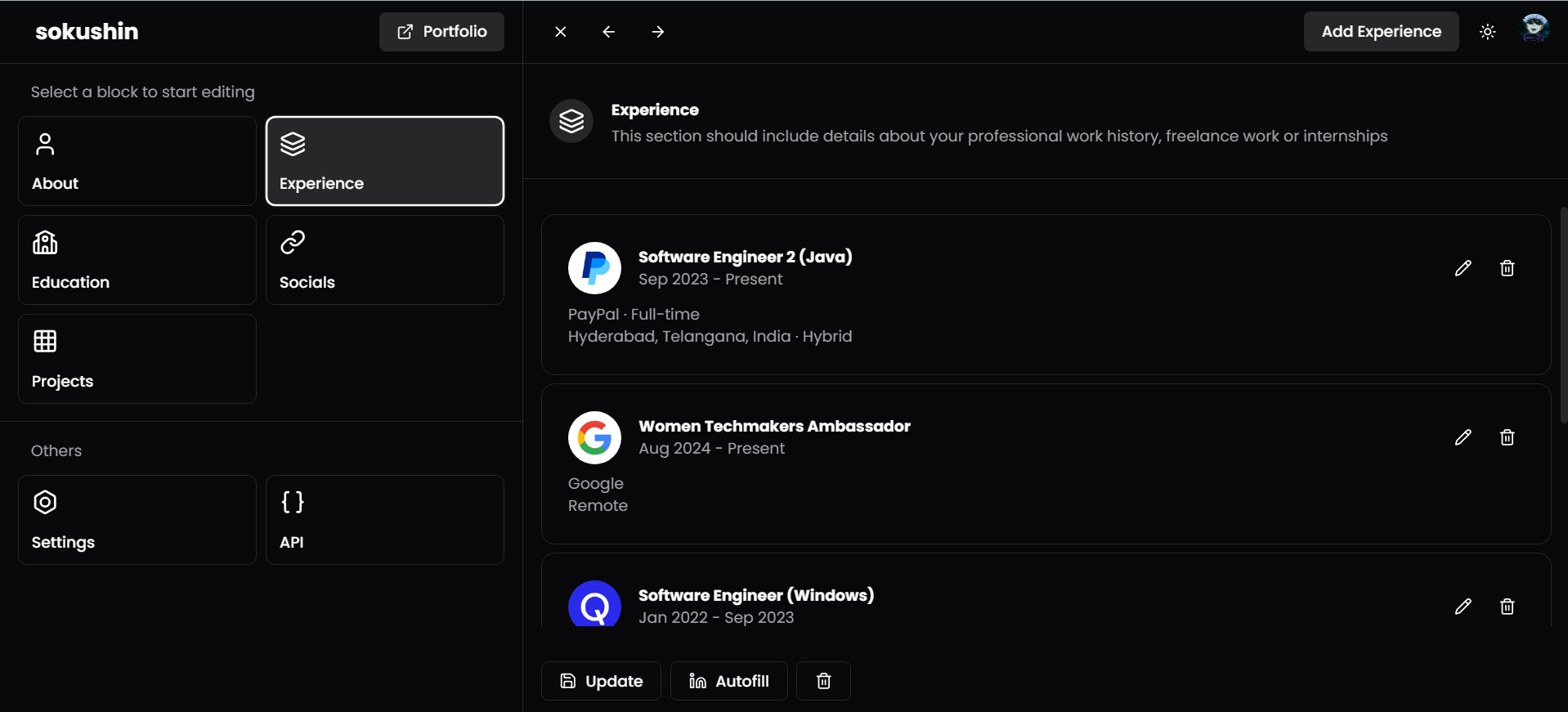Screen dimensions: 1568x712
Task: Select the Education block
Action: 137,260
